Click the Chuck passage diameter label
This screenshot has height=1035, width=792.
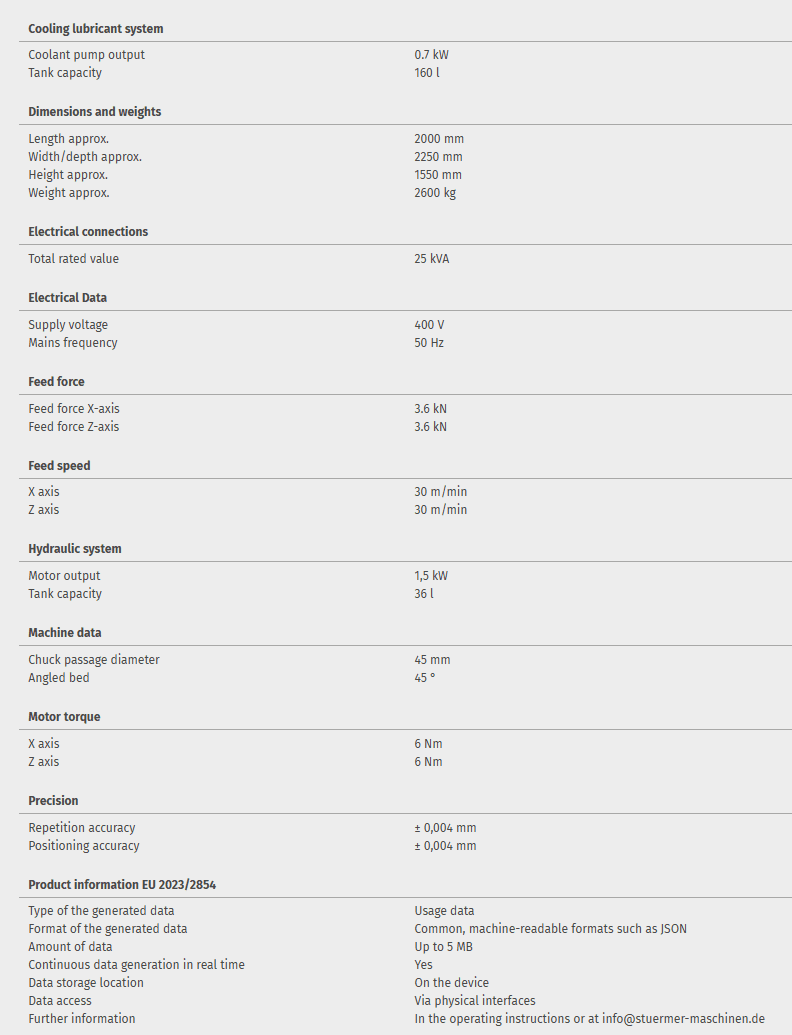point(94,660)
